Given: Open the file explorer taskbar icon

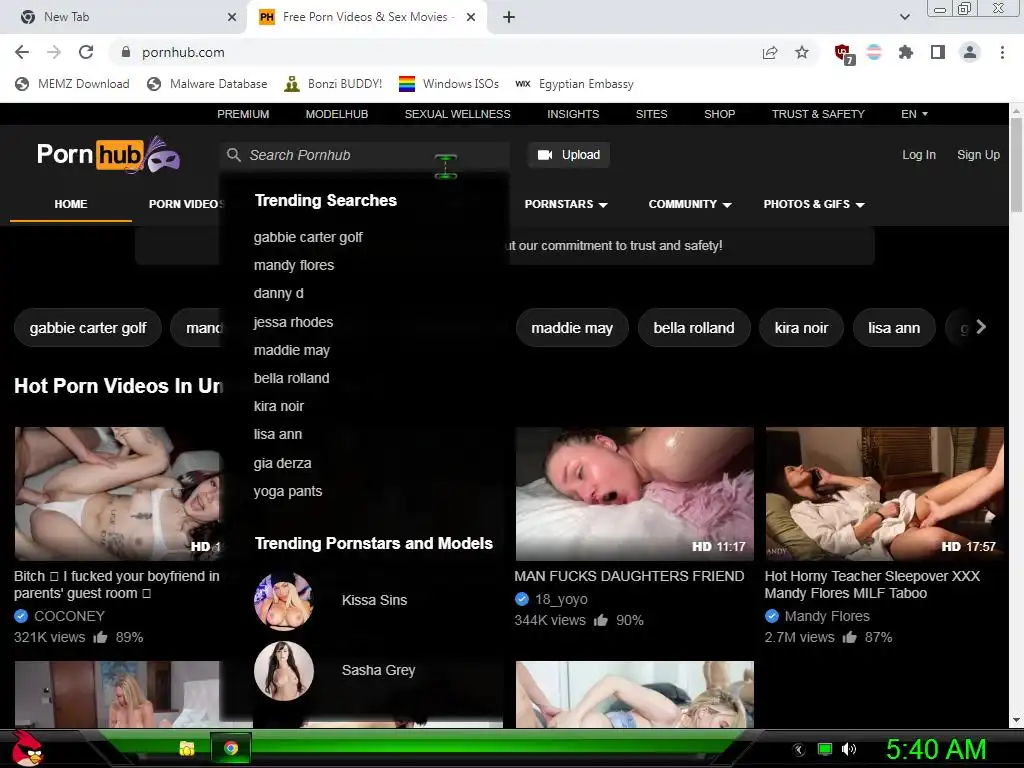Looking at the screenshot, I should [187, 748].
